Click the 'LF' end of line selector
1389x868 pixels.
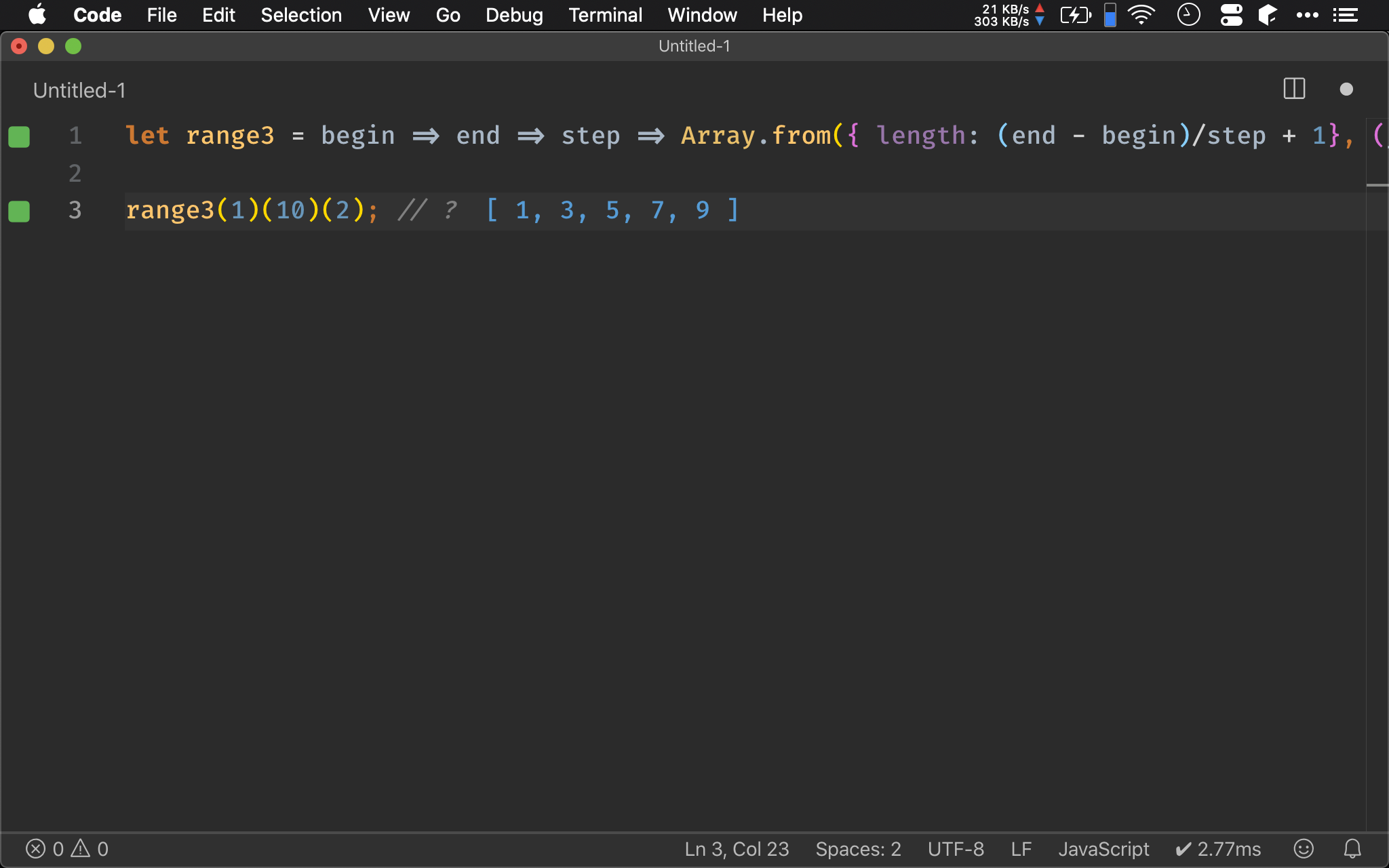pyautogui.click(x=1021, y=849)
